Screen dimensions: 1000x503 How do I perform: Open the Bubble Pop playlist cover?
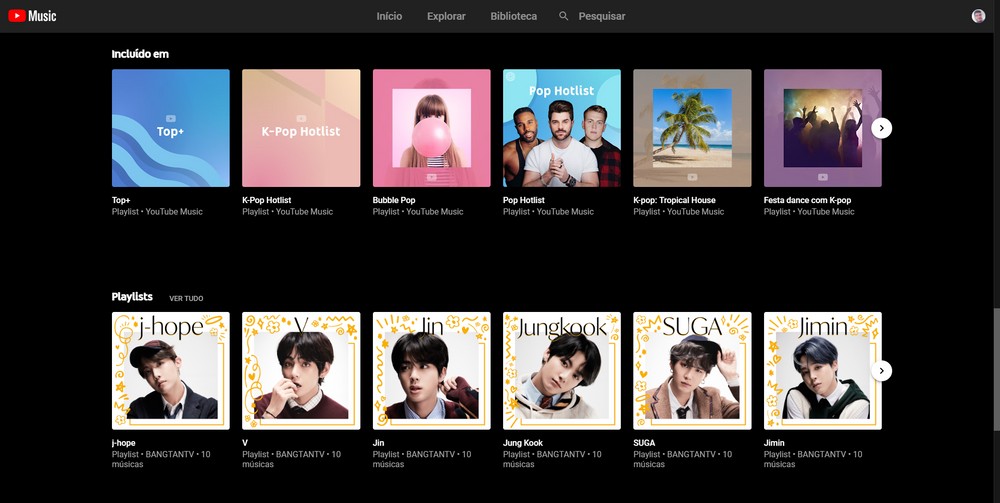tap(432, 128)
